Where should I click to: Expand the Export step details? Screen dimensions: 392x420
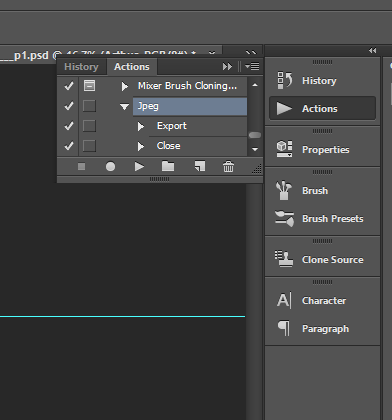coord(141,126)
